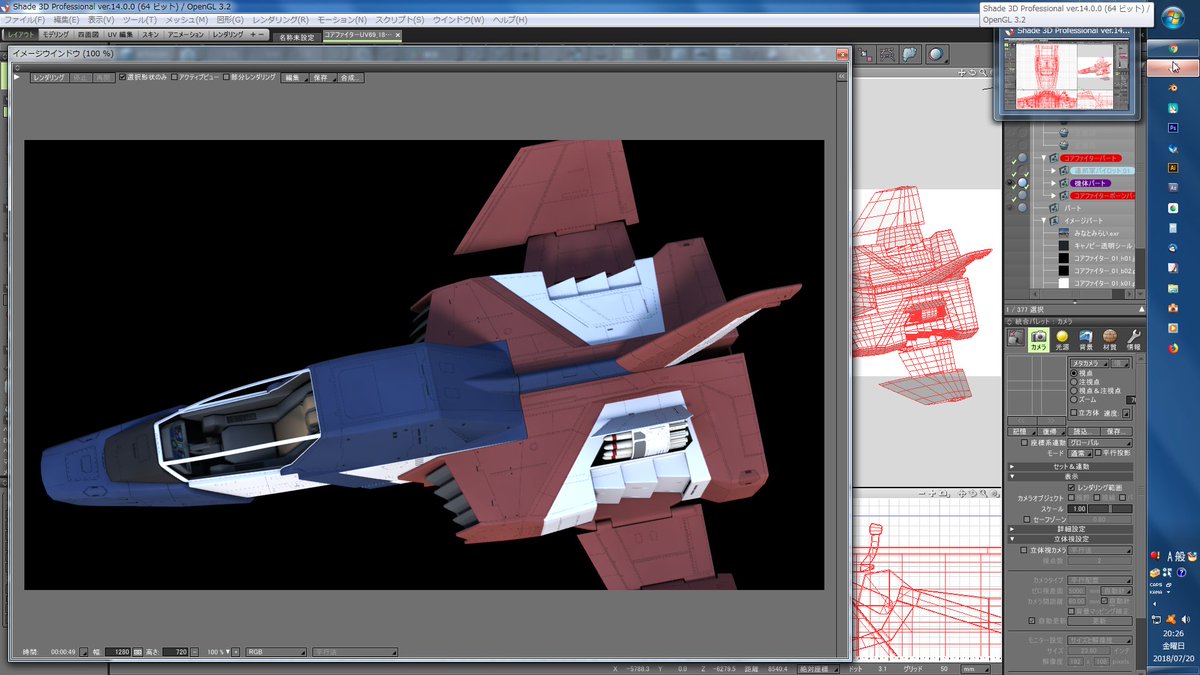Open the グローバル coordinate dropdown

1101,441
